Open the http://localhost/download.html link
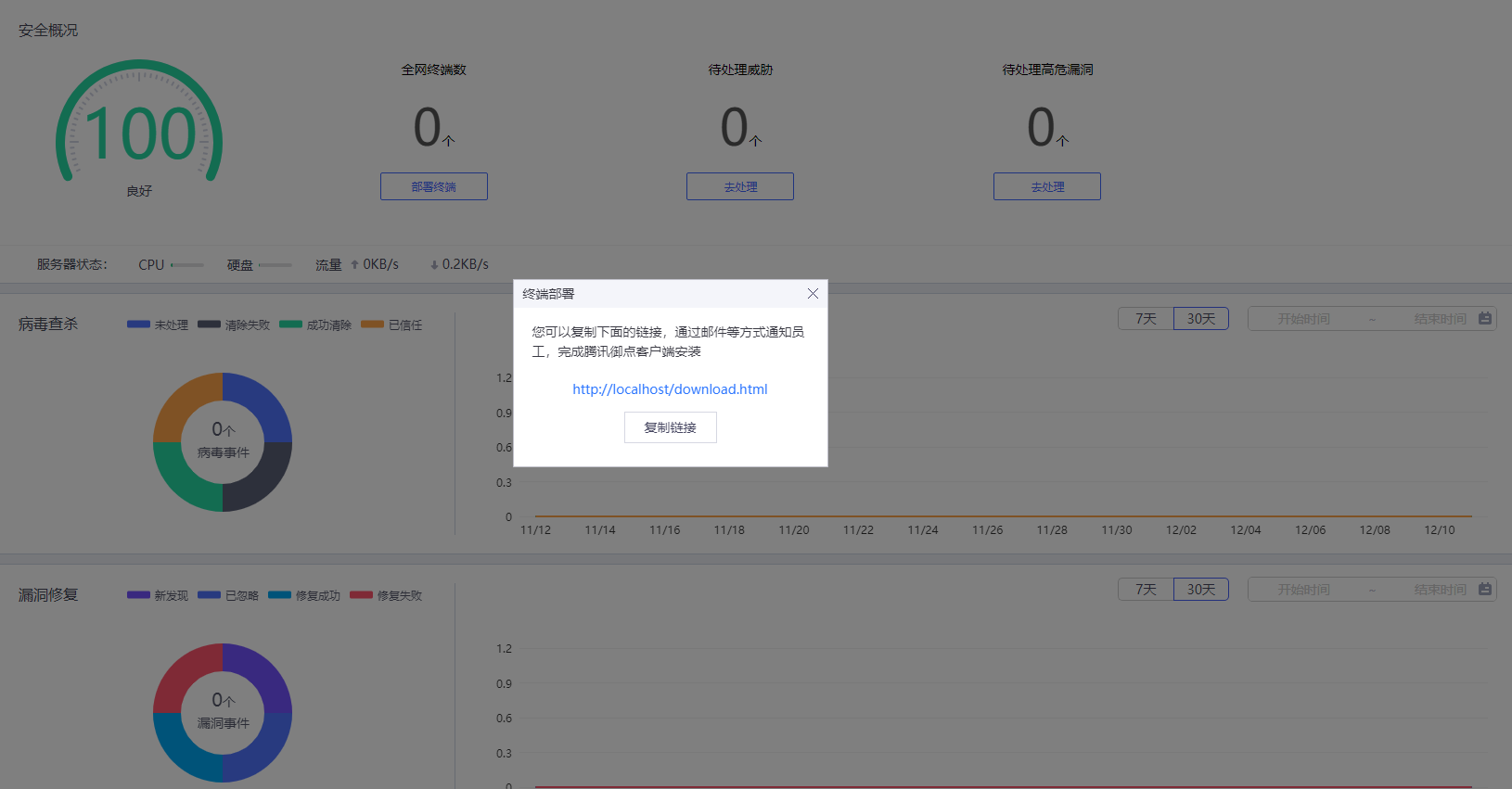The width and height of the screenshot is (1512, 789). [670, 389]
